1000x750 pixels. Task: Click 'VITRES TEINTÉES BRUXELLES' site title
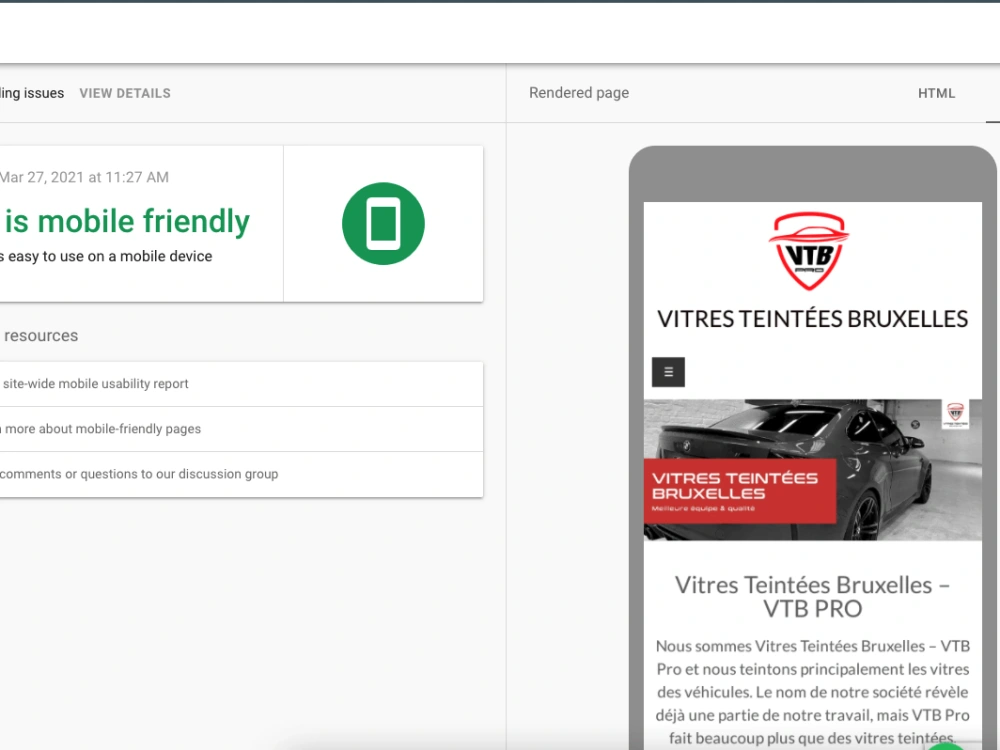tap(812, 319)
